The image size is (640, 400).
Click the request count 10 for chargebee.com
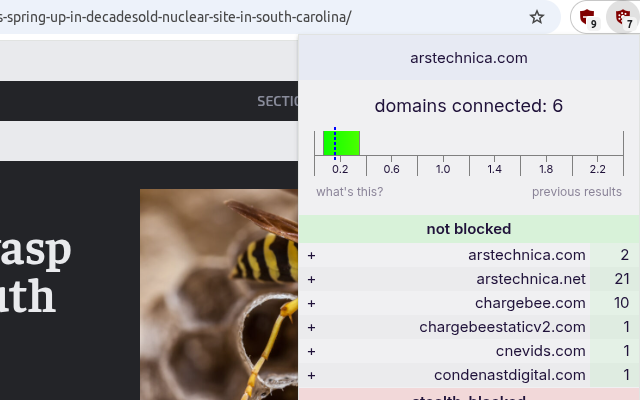point(621,303)
